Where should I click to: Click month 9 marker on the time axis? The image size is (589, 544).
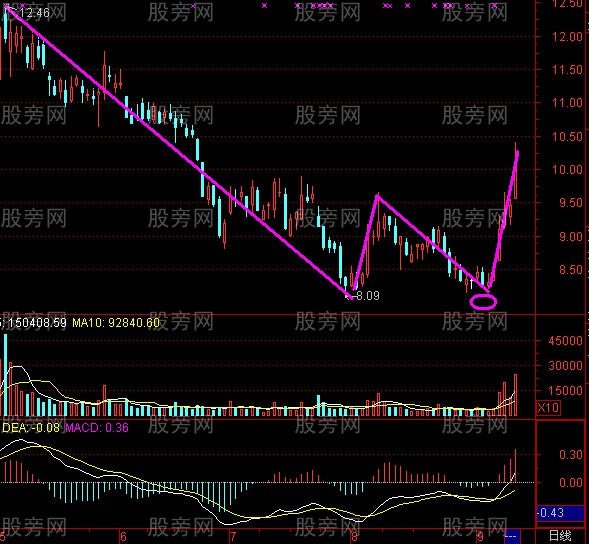click(481, 536)
